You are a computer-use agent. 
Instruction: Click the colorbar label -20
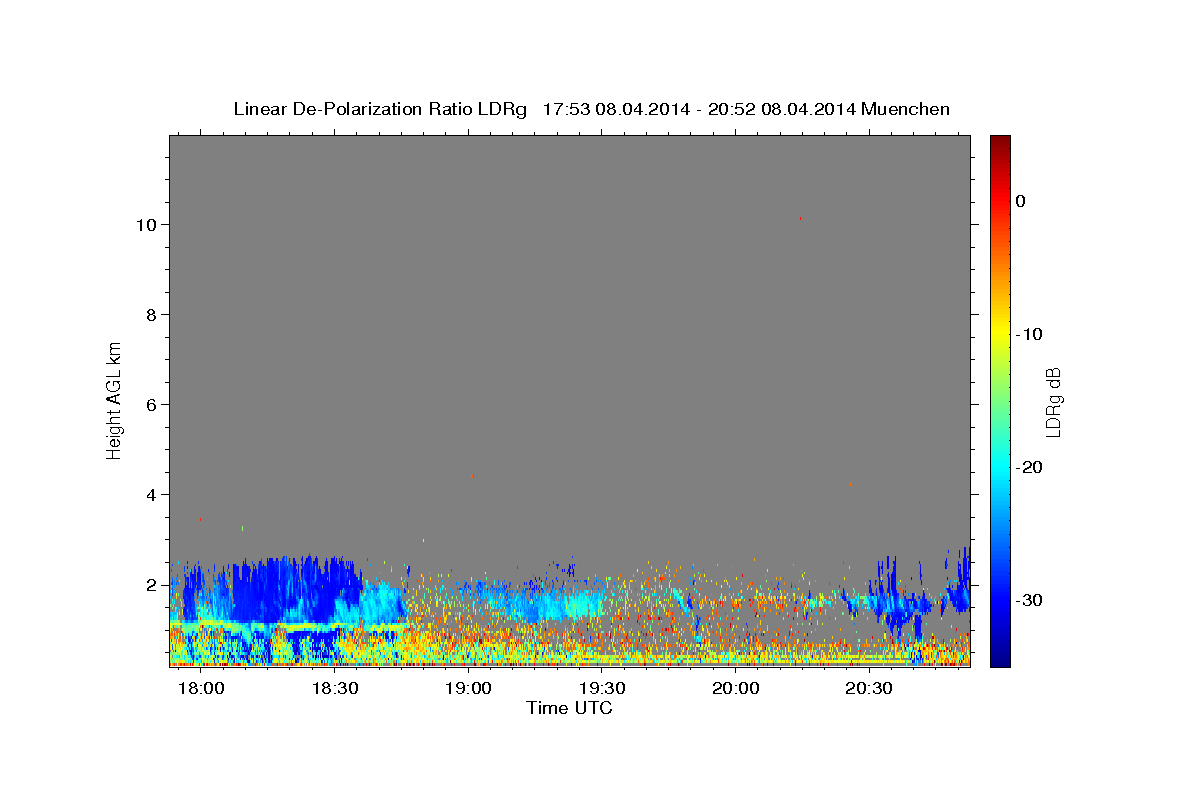click(1030, 467)
